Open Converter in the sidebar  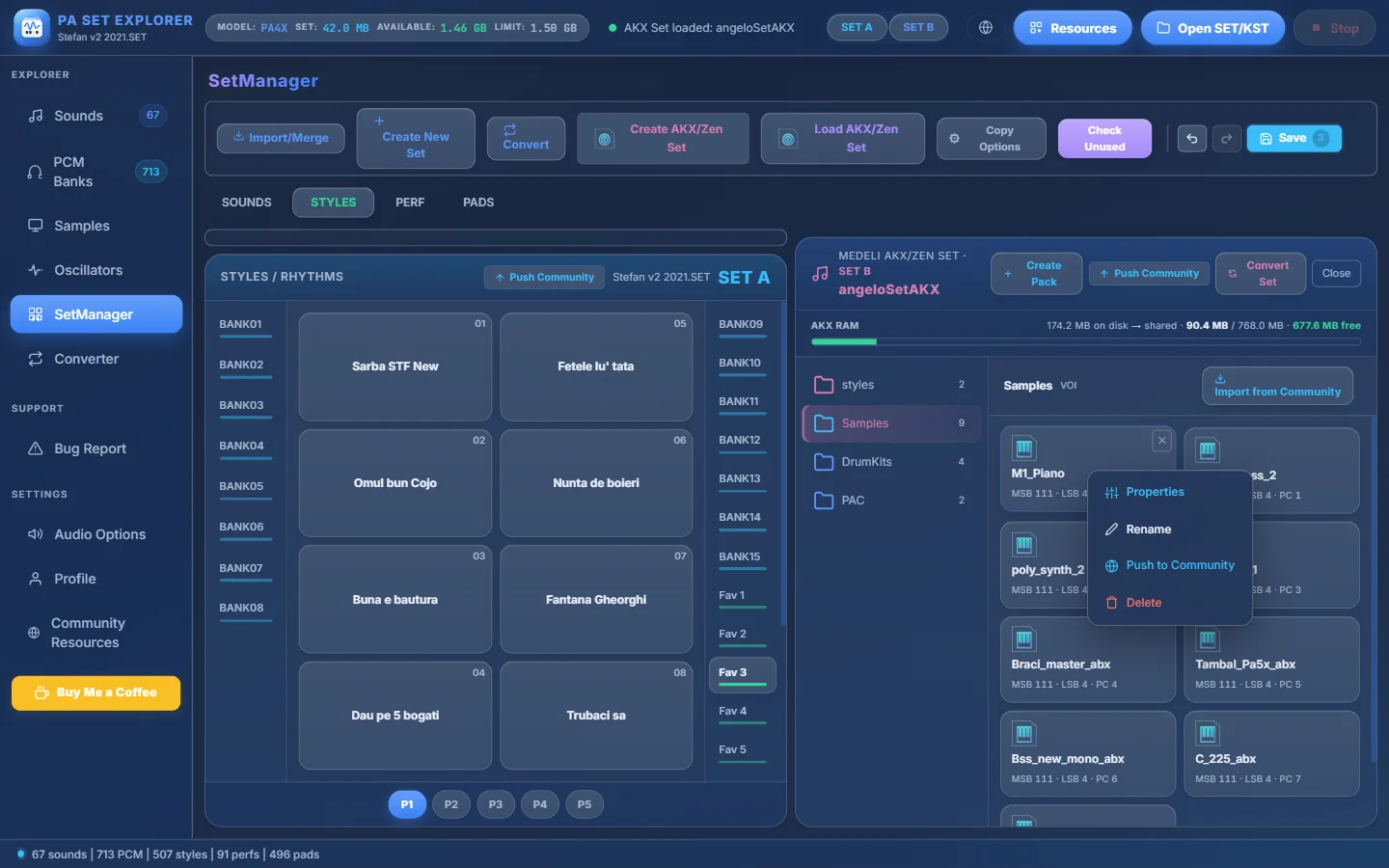click(96, 359)
